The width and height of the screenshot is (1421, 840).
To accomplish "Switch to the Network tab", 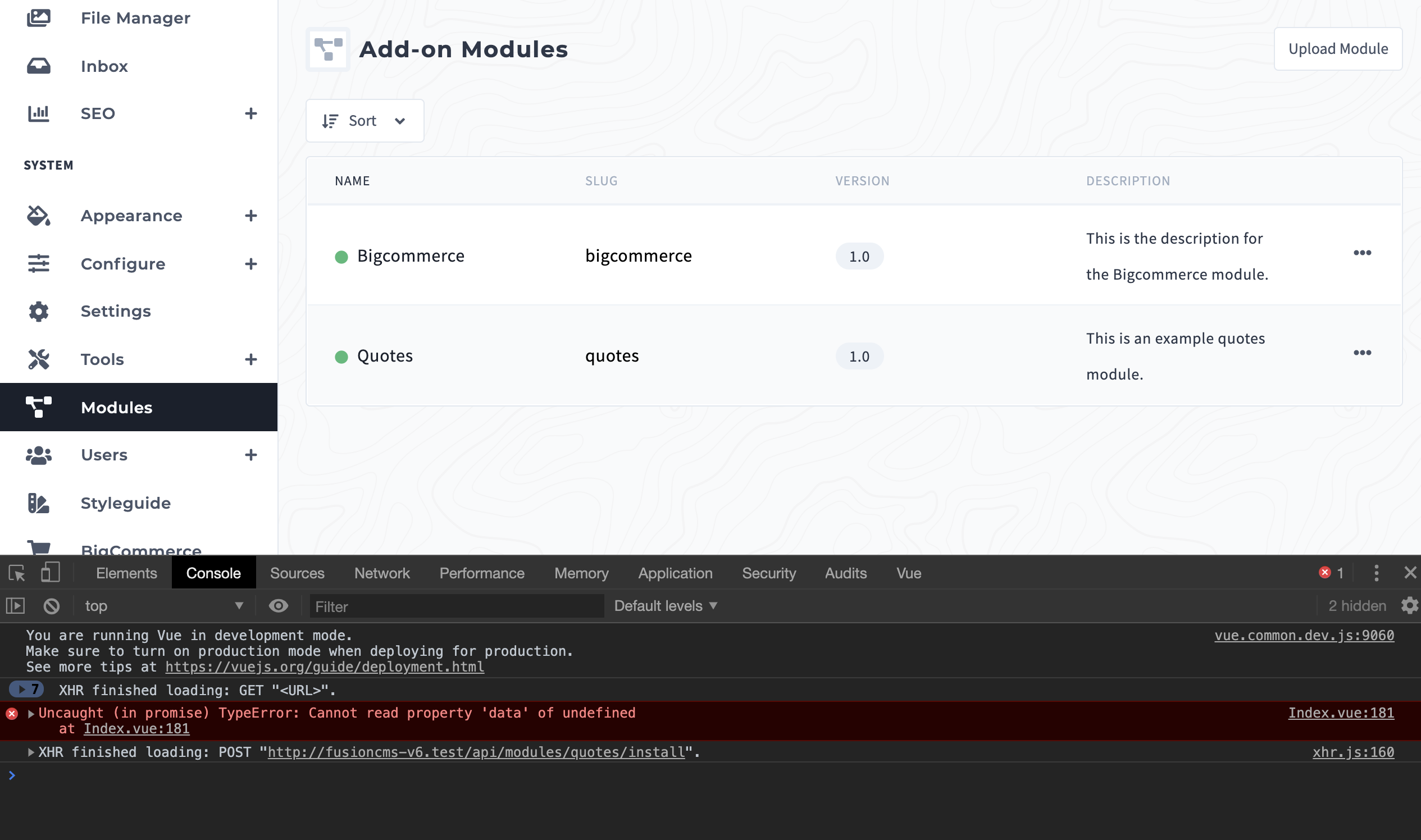I will point(381,573).
